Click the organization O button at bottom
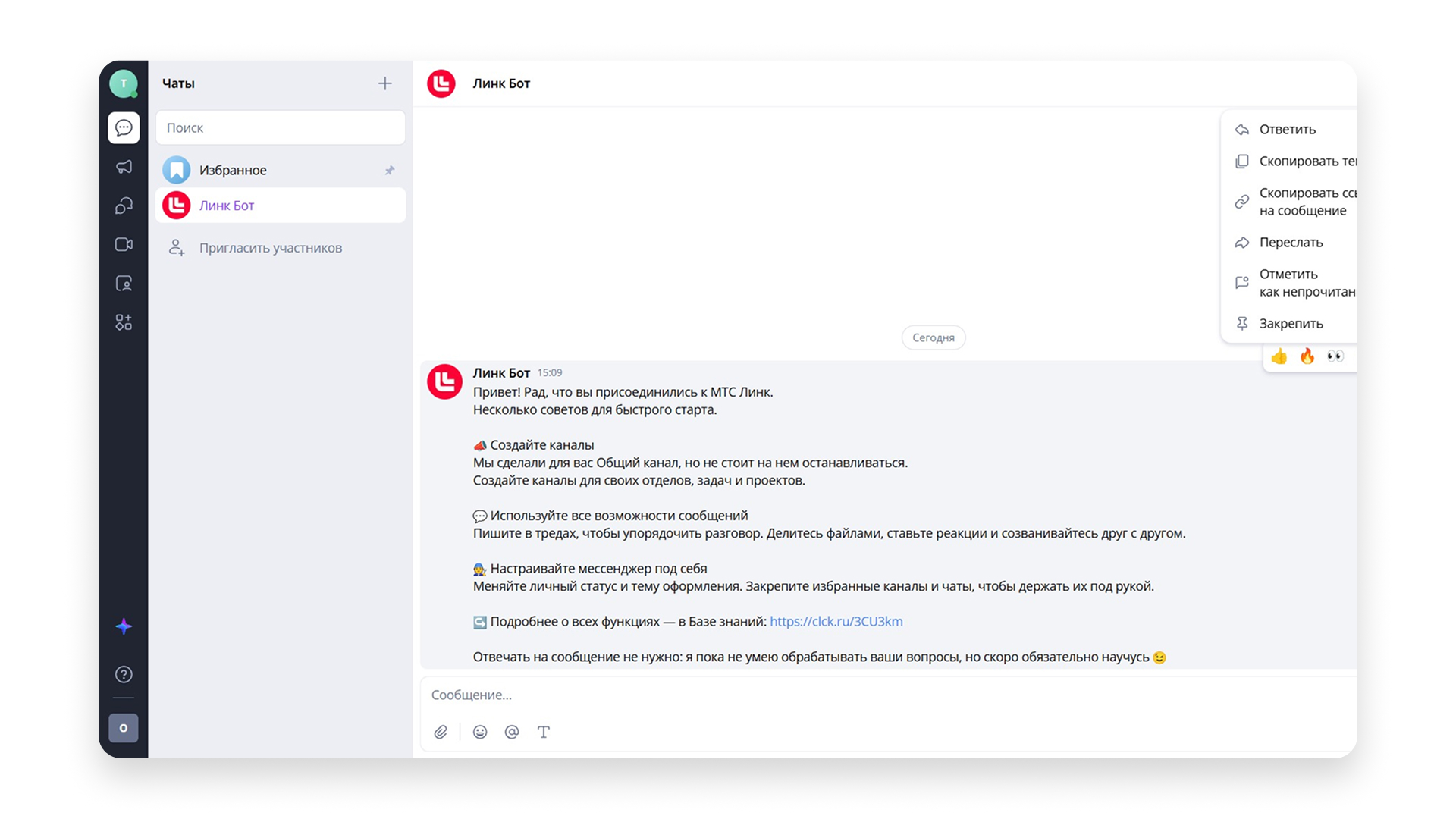This screenshot has width=1456, height=819. point(124,728)
